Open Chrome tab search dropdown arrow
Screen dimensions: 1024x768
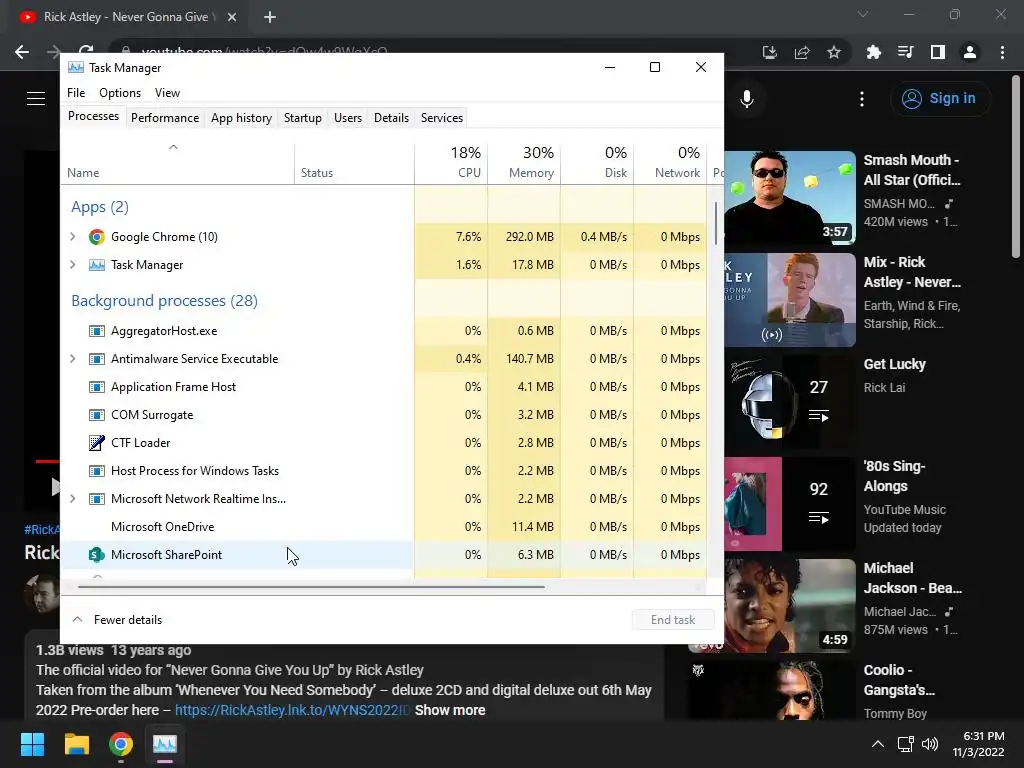[863, 14]
